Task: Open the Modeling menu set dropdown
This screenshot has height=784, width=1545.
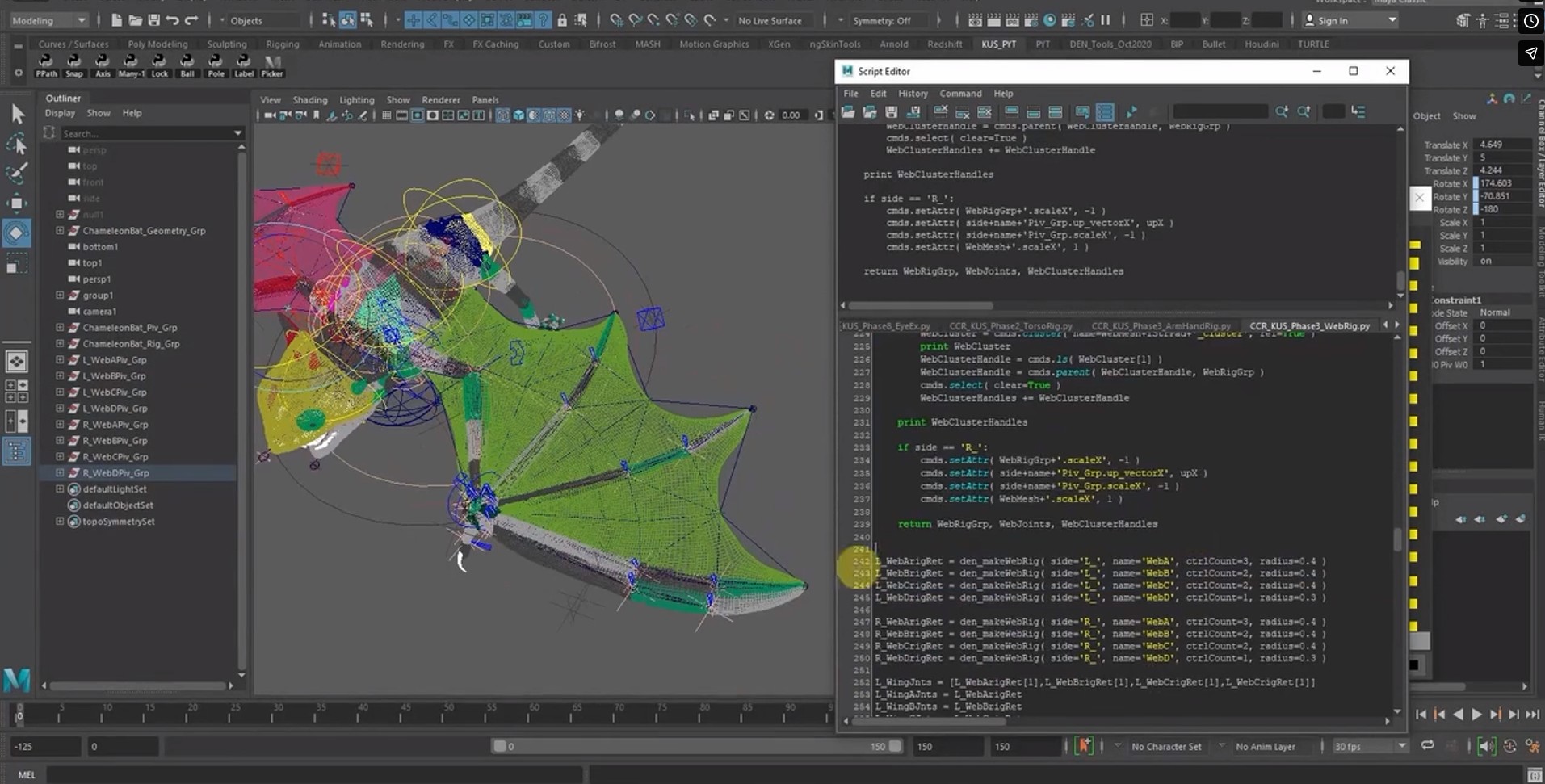Action: click(x=48, y=20)
